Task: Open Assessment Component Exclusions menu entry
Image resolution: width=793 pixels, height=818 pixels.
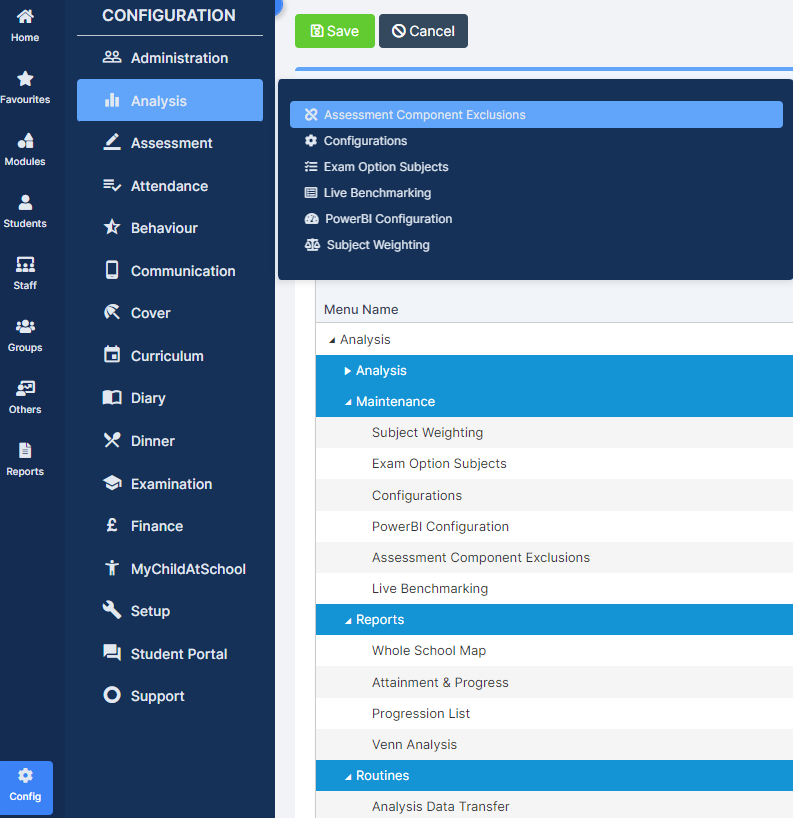Action: (x=536, y=115)
